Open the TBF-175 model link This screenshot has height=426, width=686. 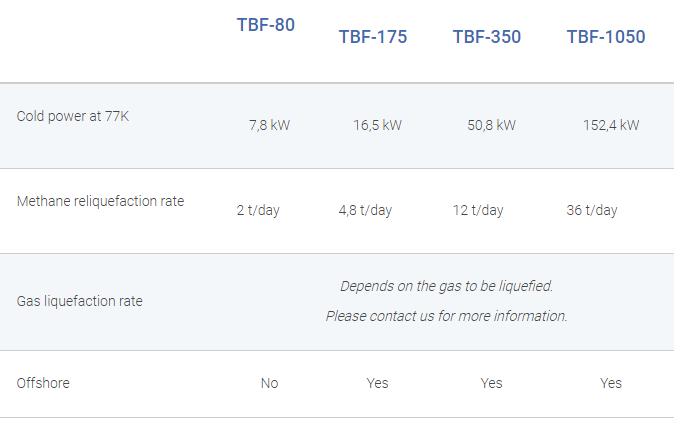pyautogui.click(x=373, y=37)
